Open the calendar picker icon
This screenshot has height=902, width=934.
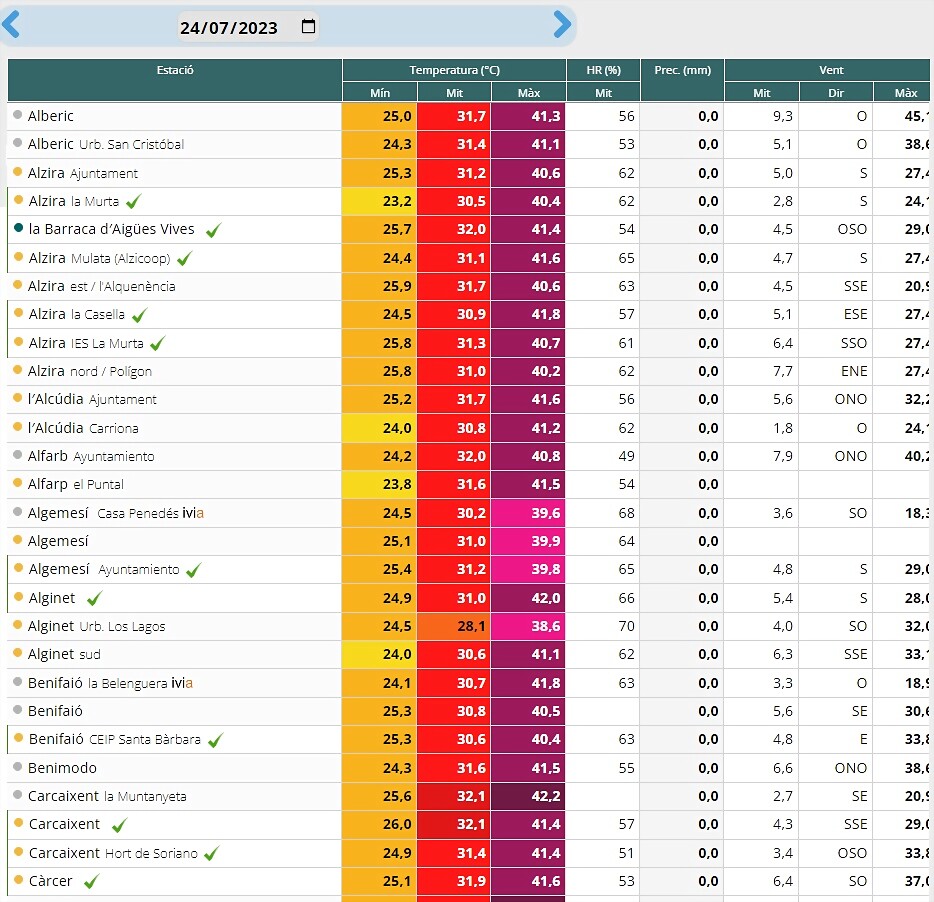(x=308, y=26)
